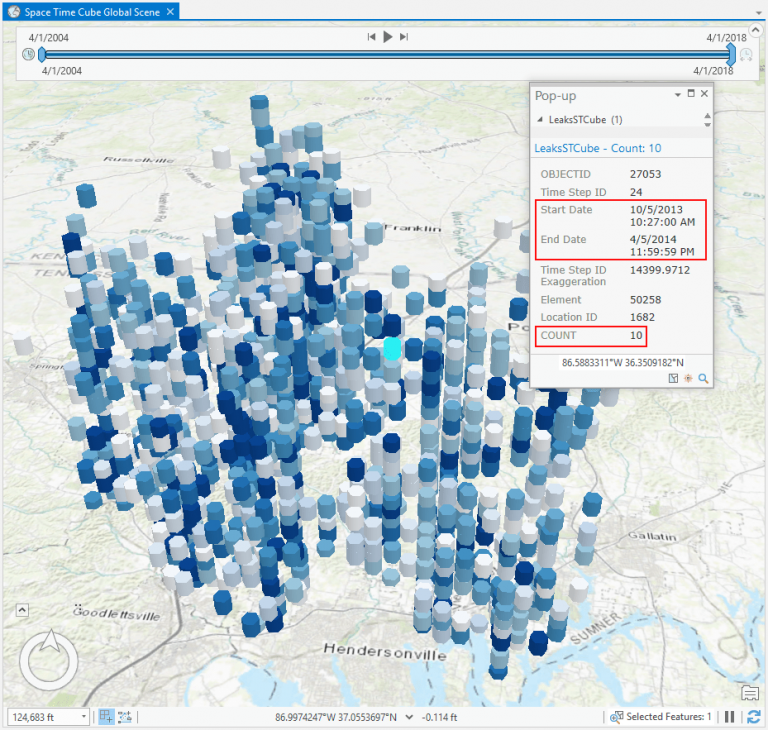Select the highlighted cyan space-time bin
The image size is (768, 730).
point(392,348)
